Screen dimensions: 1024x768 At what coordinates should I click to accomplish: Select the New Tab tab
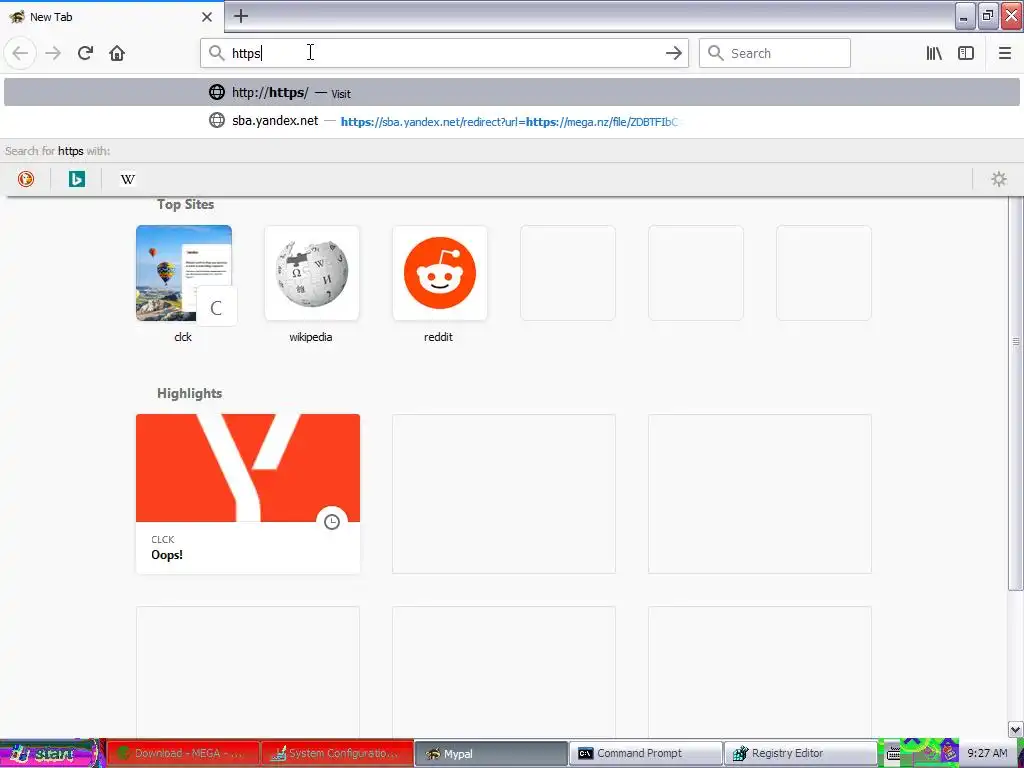111,17
